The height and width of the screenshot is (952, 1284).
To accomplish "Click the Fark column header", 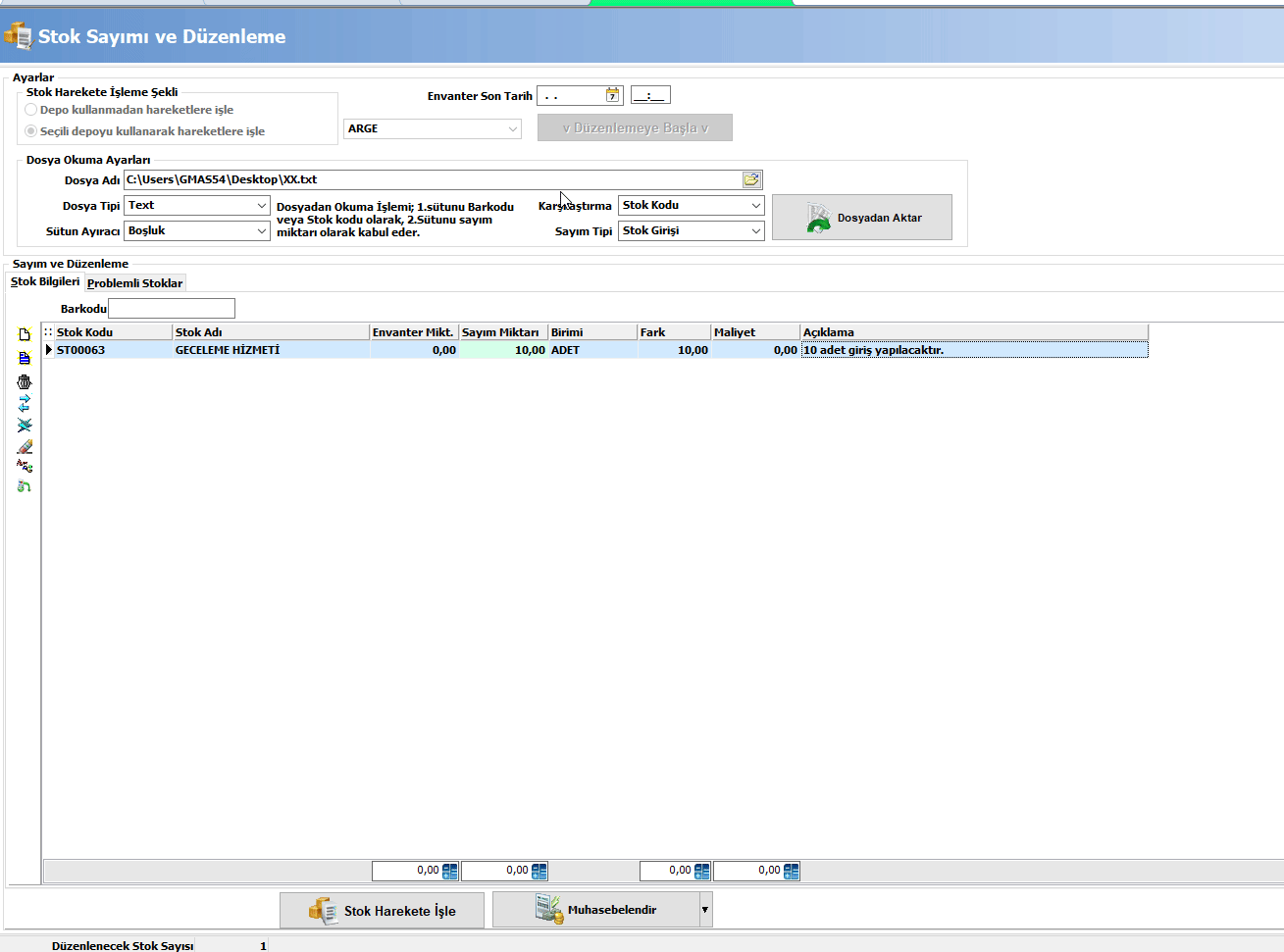I will [674, 332].
